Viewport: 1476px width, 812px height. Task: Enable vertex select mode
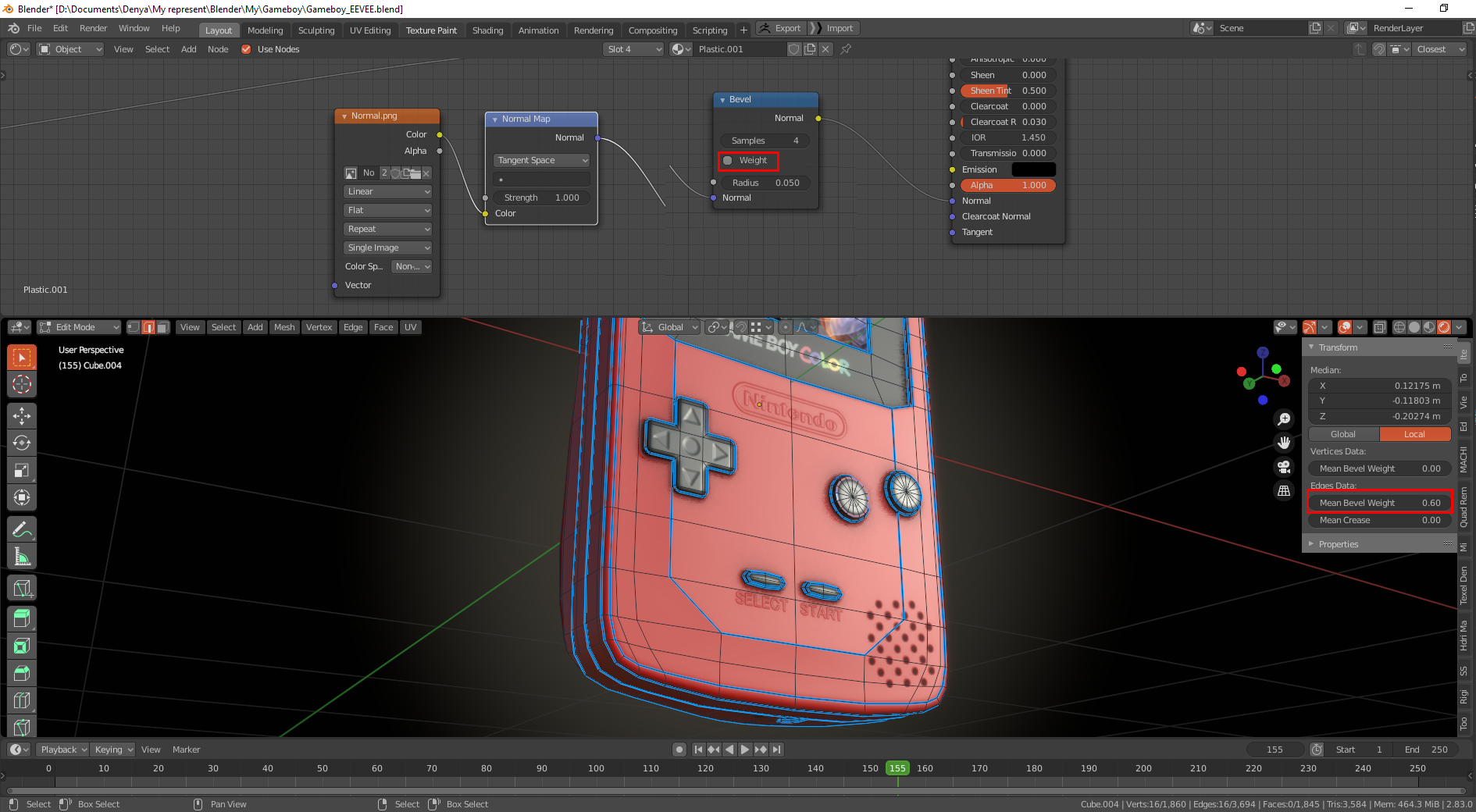pyautogui.click(x=134, y=327)
